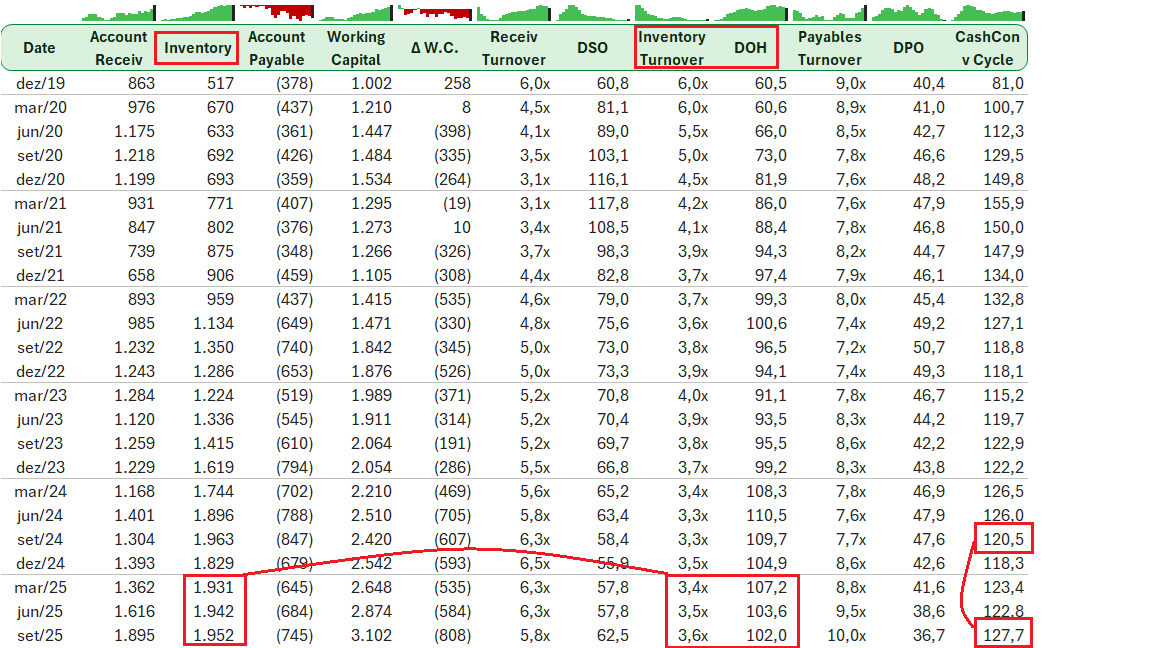Click the Inventory Turnover header
This screenshot has height=648, width=1152.
[x=672, y=48]
